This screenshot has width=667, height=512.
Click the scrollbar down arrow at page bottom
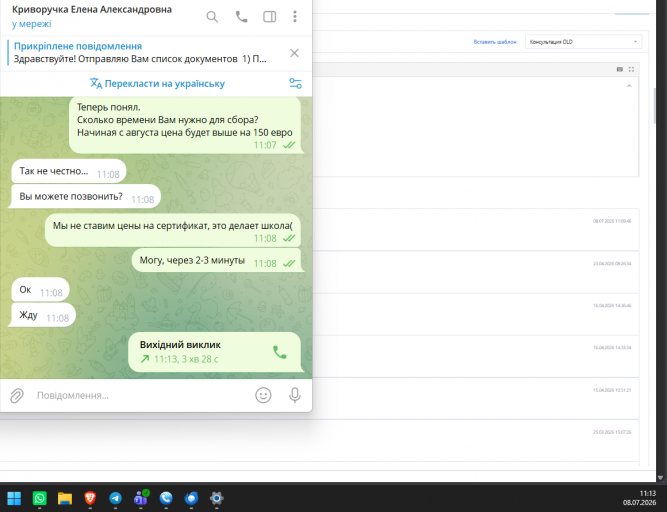tap(660, 478)
